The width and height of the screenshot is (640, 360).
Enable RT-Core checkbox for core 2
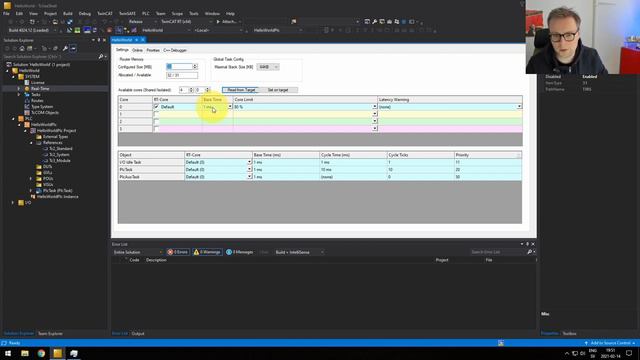coord(156,122)
